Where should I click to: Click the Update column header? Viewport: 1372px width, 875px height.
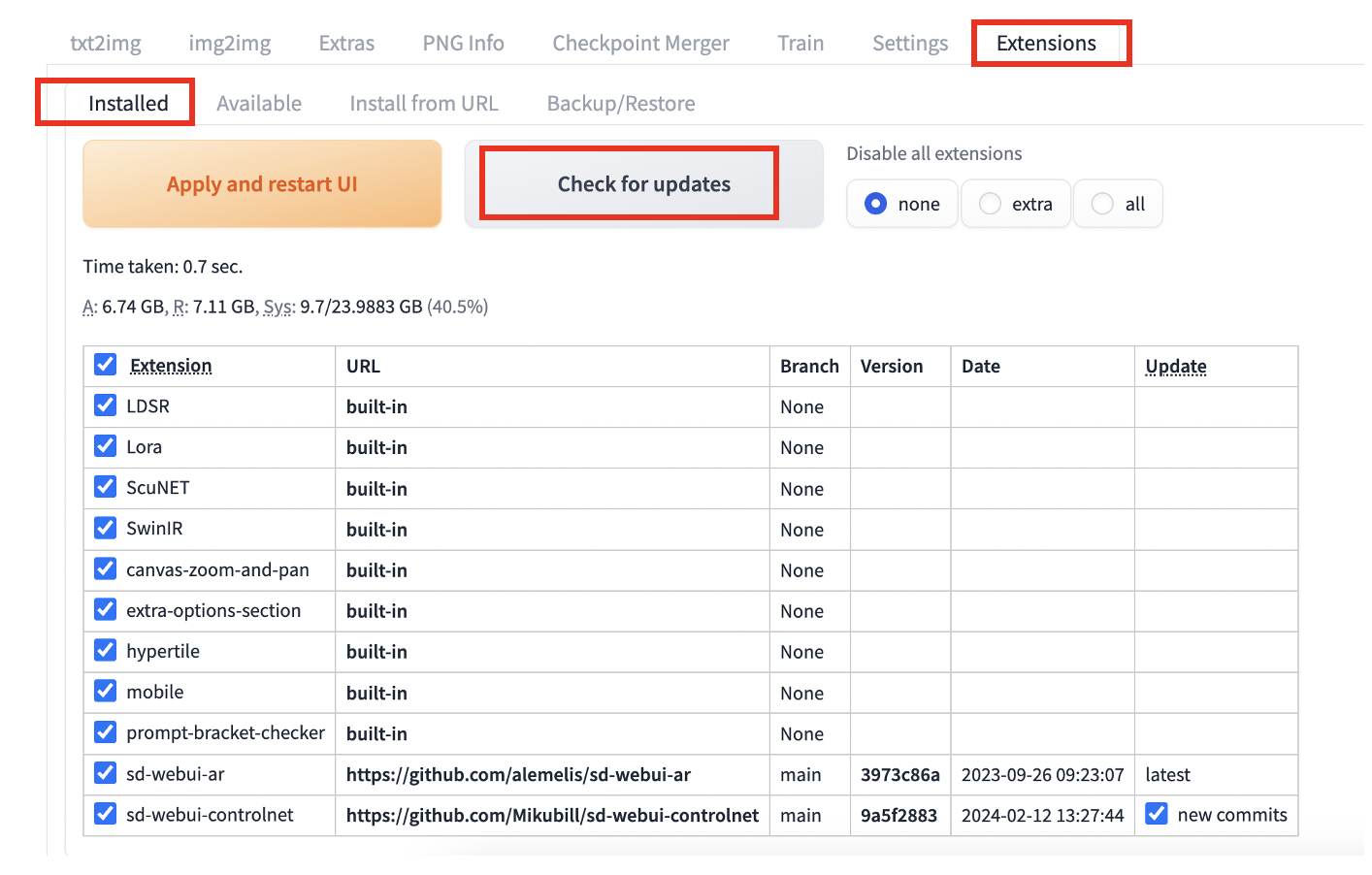tap(1176, 367)
